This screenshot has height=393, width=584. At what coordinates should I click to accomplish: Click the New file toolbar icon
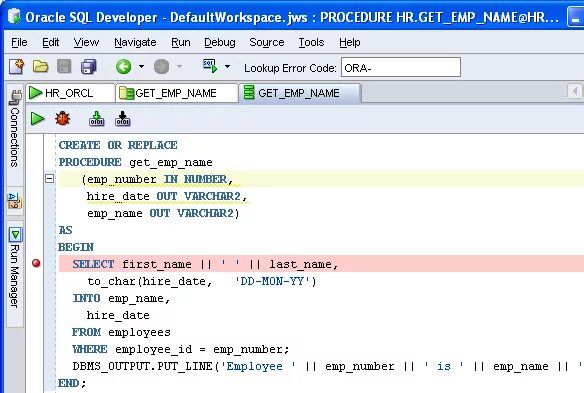16,67
